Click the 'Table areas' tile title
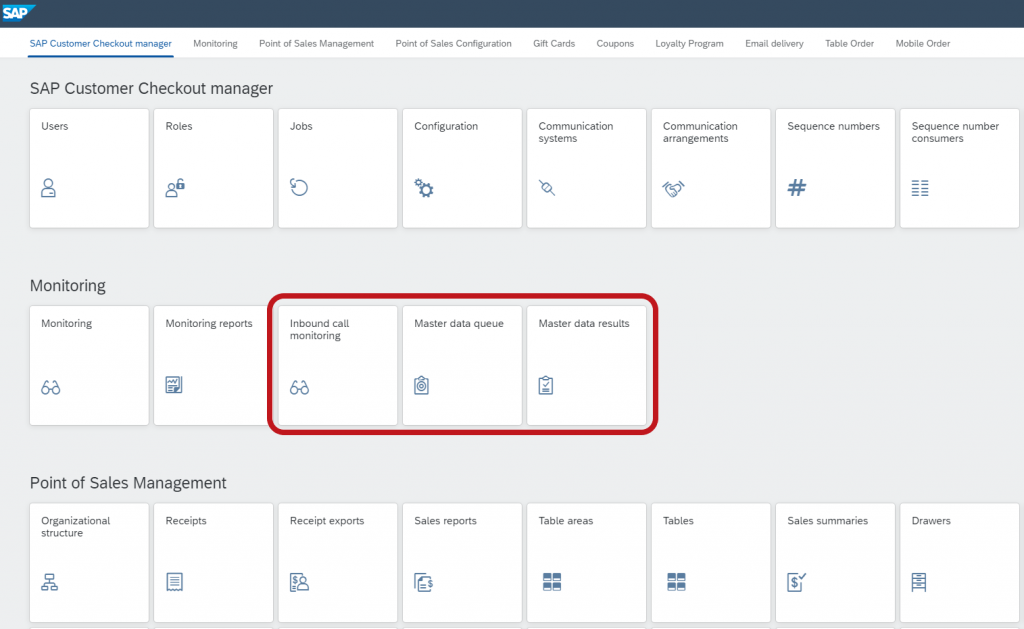The image size is (1024, 629). [566, 521]
